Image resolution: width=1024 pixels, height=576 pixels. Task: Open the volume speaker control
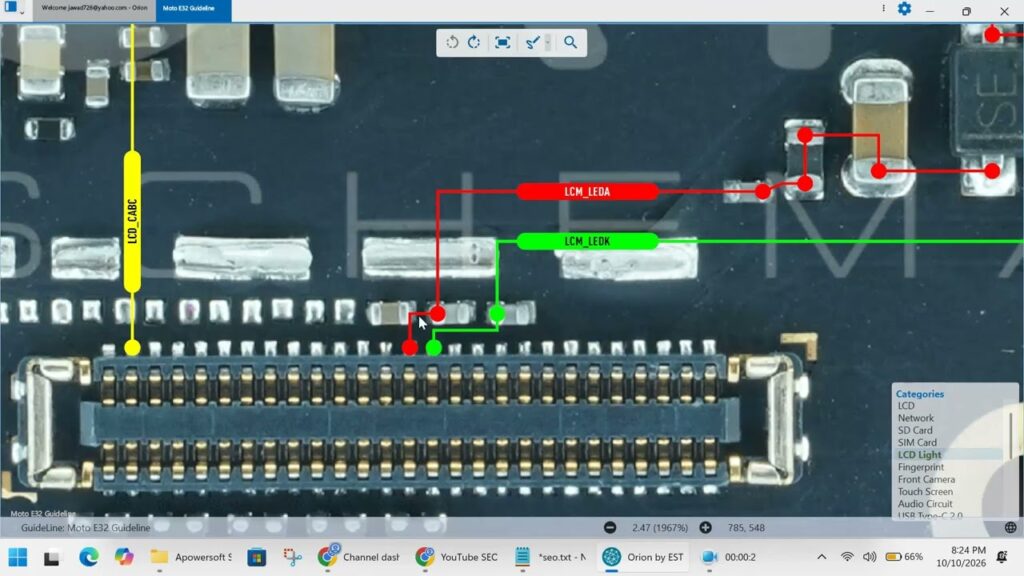coord(869,557)
